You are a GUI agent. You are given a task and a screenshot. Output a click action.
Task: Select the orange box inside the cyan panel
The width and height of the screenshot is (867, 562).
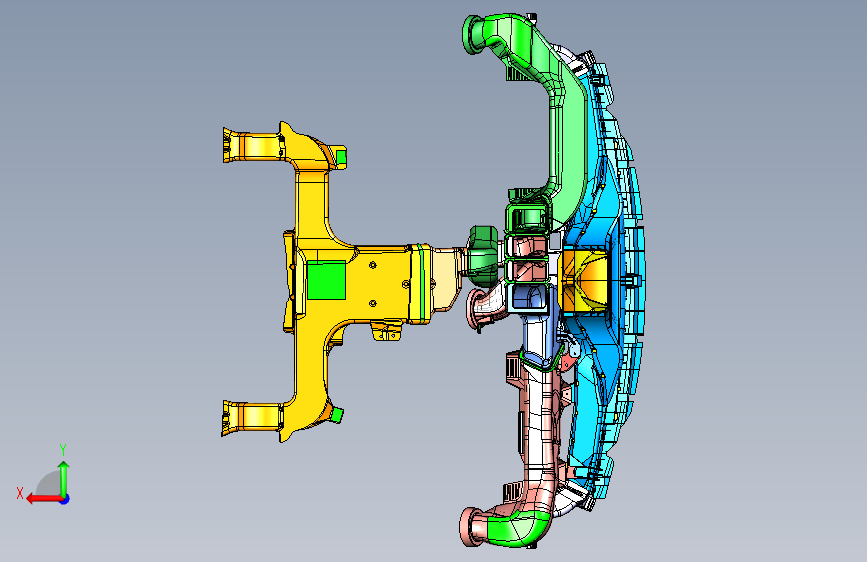tap(585, 282)
